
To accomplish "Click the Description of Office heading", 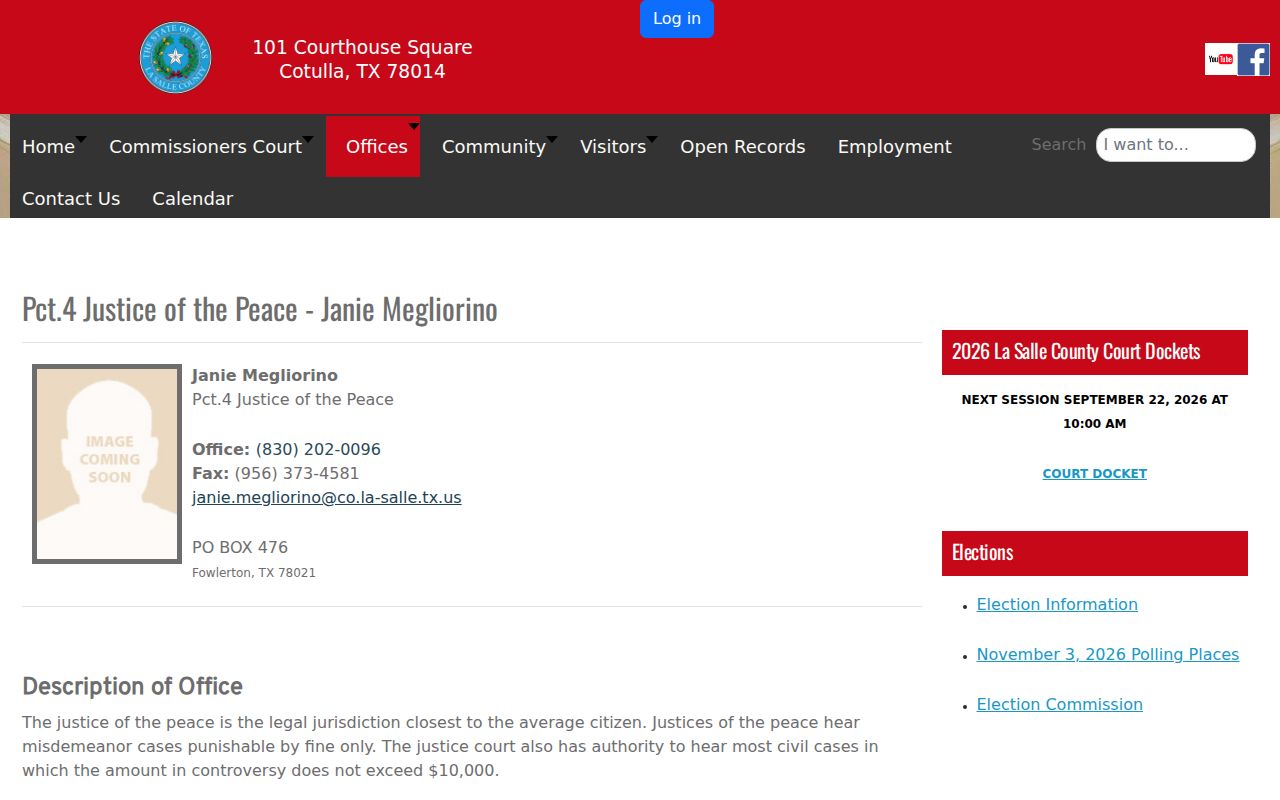I will (132, 686).
